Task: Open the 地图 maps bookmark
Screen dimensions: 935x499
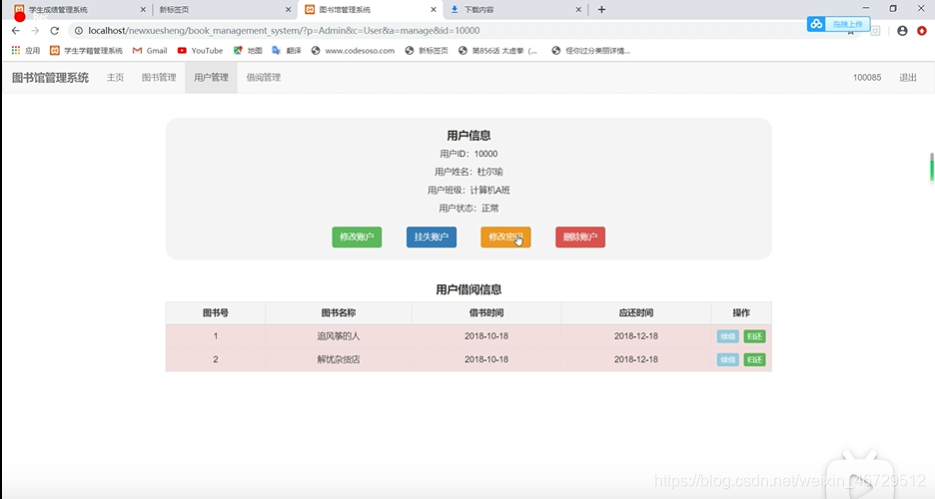Action: (247, 51)
